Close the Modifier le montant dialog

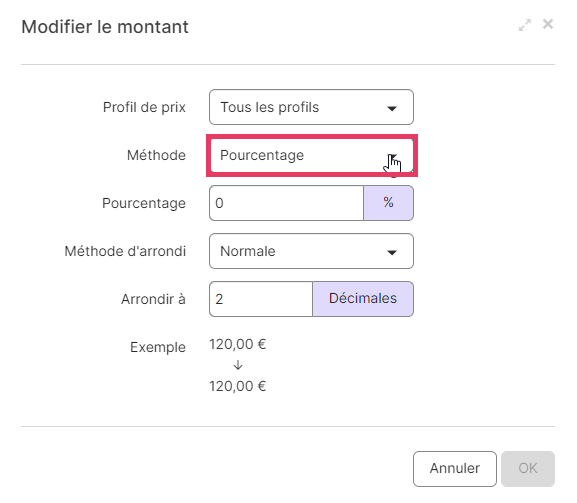548,24
